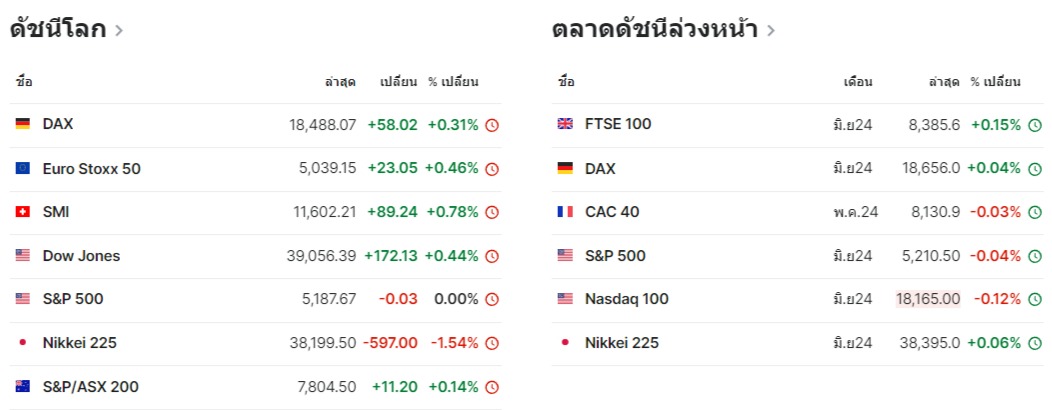Open the Nasdaq 100 futures link
This screenshot has height=410, width=1052.
[626, 299]
